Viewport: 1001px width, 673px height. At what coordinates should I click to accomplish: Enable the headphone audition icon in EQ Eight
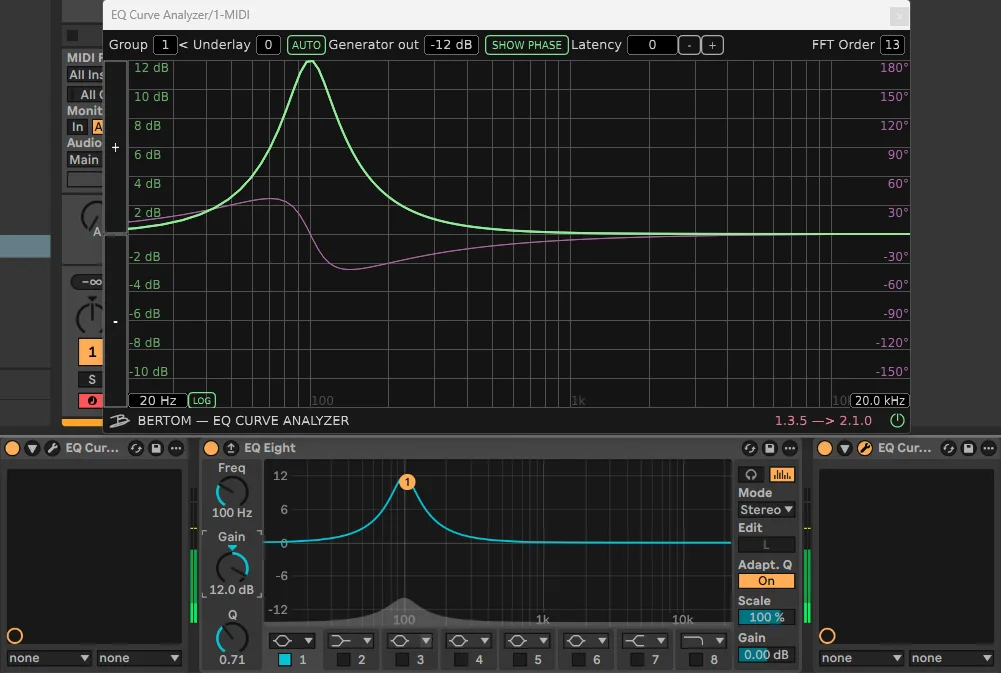tap(751, 474)
